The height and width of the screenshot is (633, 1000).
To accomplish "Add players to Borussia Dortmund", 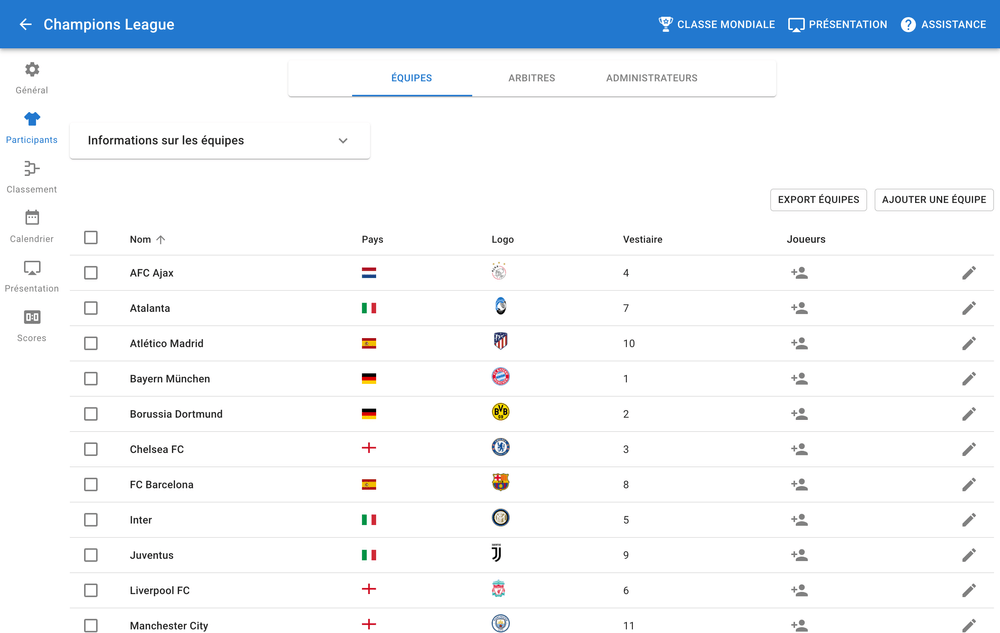I will [x=799, y=414].
